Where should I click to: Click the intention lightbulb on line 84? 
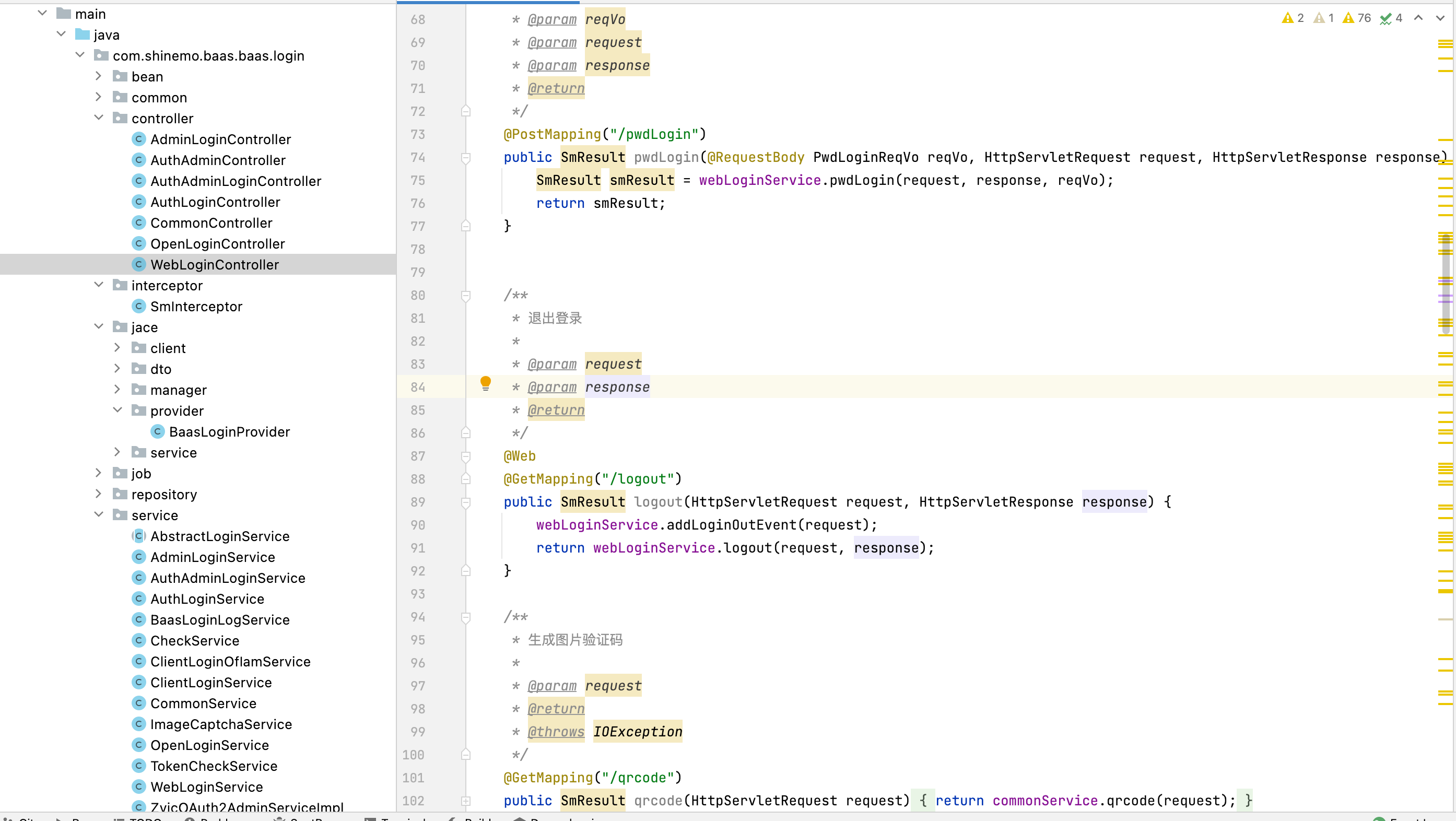coord(486,383)
